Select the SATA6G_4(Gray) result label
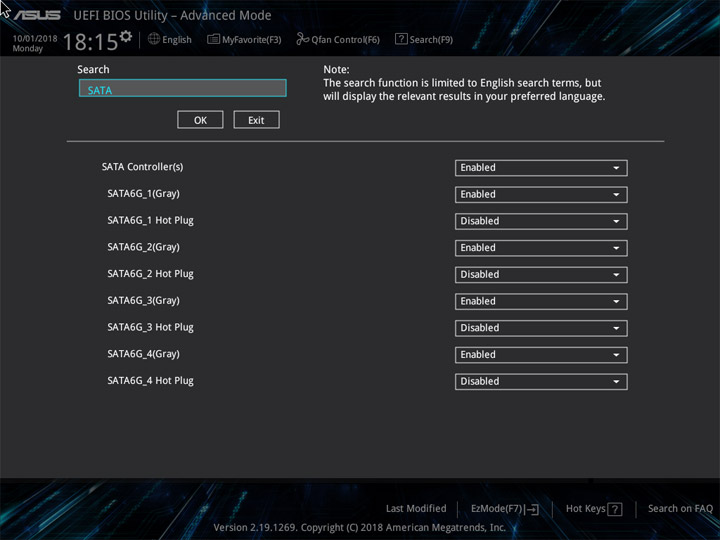720x540 pixels. (x=143, y=354)
